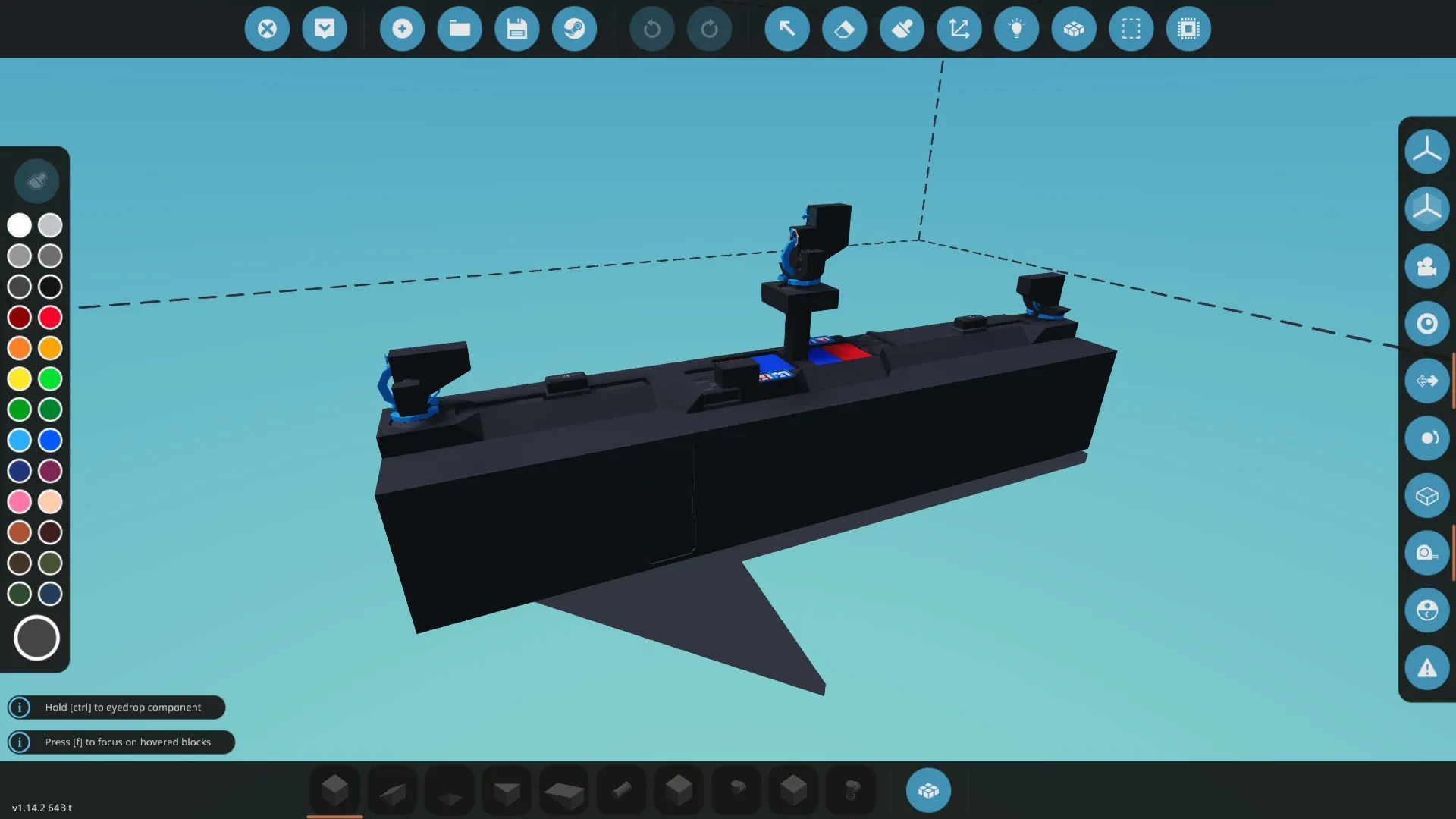Open the load vehicle folder icon
This screenshot has height=819, width=1456.
click(460, 29)
